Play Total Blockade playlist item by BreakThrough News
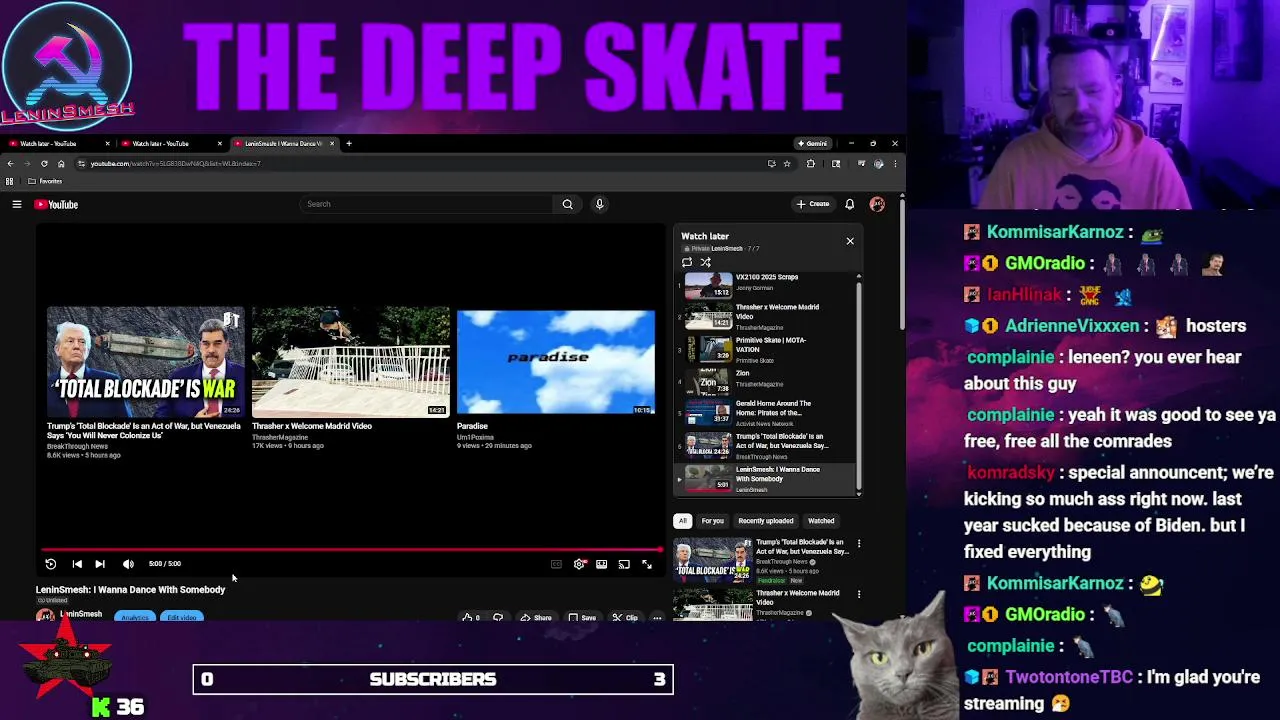This screenshot has height=720, width=1280. coord(765,447)
